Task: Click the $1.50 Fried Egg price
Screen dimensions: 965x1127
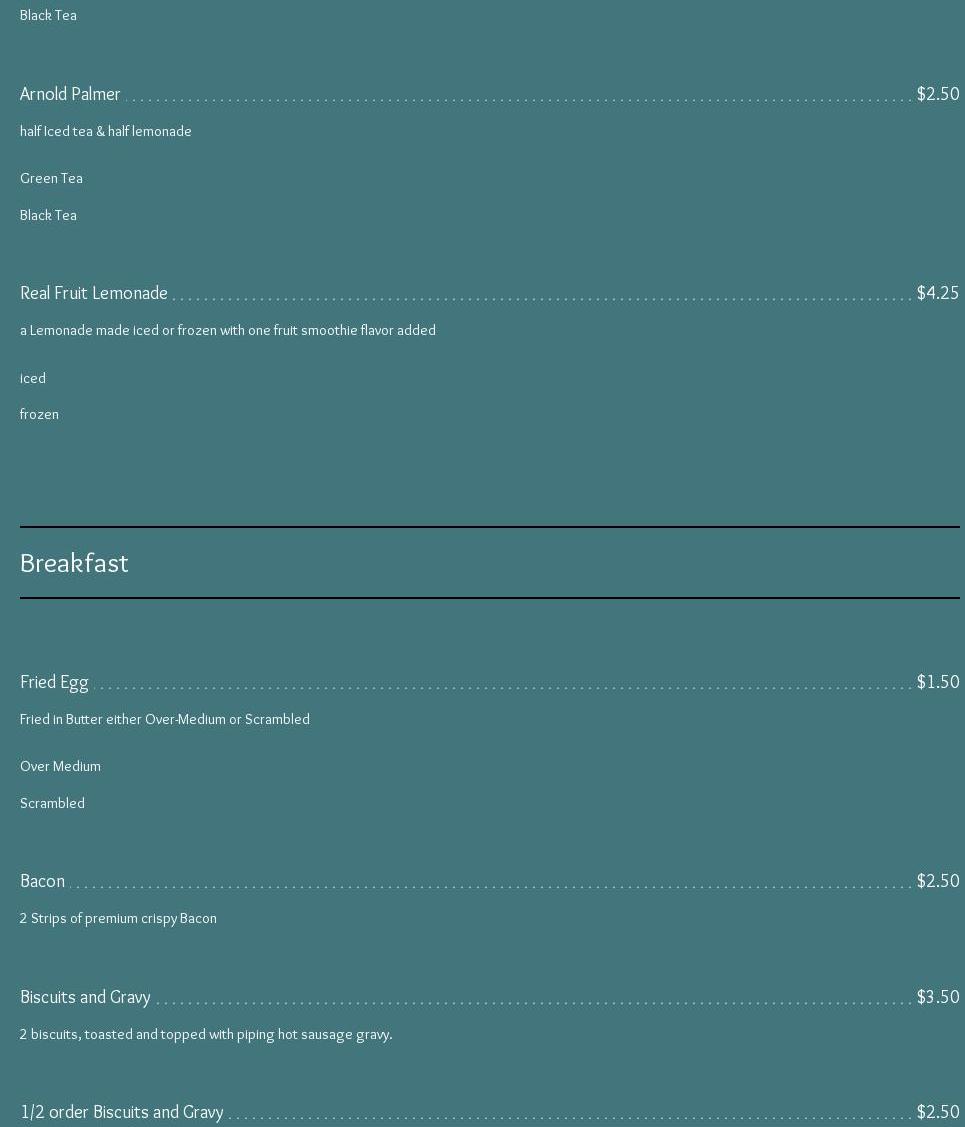Action: tap(937, 682)
